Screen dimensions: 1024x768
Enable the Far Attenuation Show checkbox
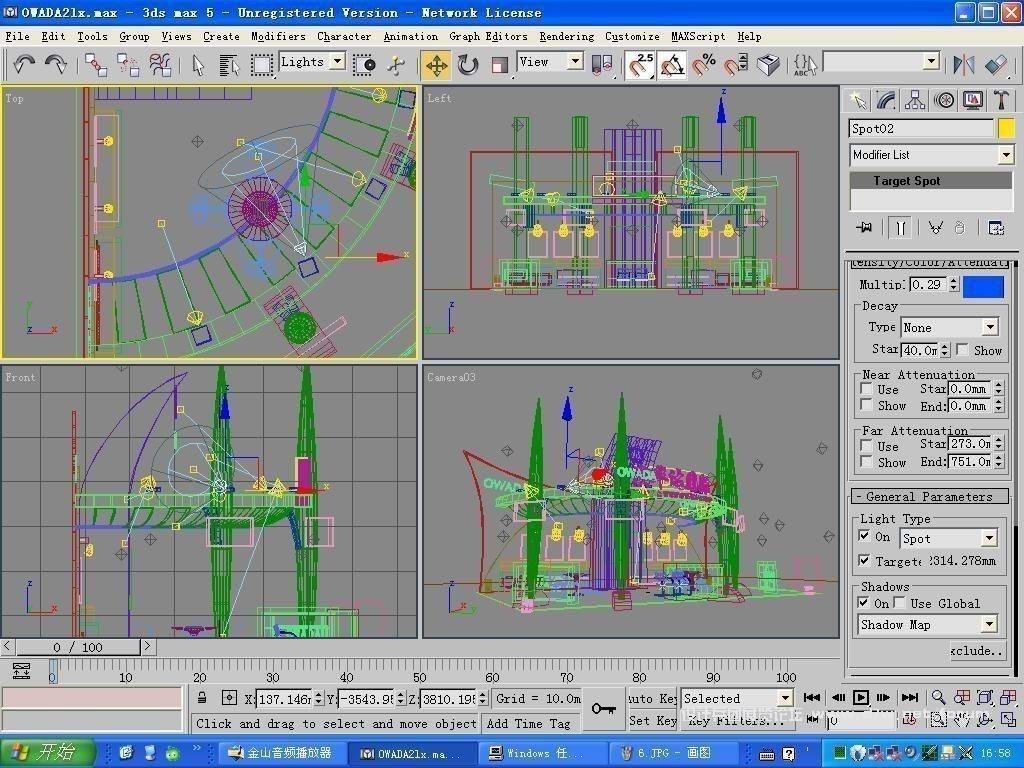tap(866, 462)
